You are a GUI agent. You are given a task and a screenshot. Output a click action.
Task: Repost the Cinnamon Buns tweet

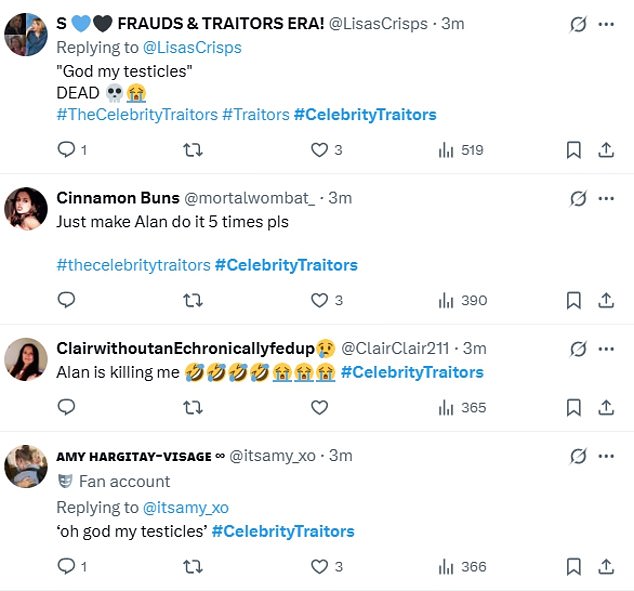coord(194,300)
